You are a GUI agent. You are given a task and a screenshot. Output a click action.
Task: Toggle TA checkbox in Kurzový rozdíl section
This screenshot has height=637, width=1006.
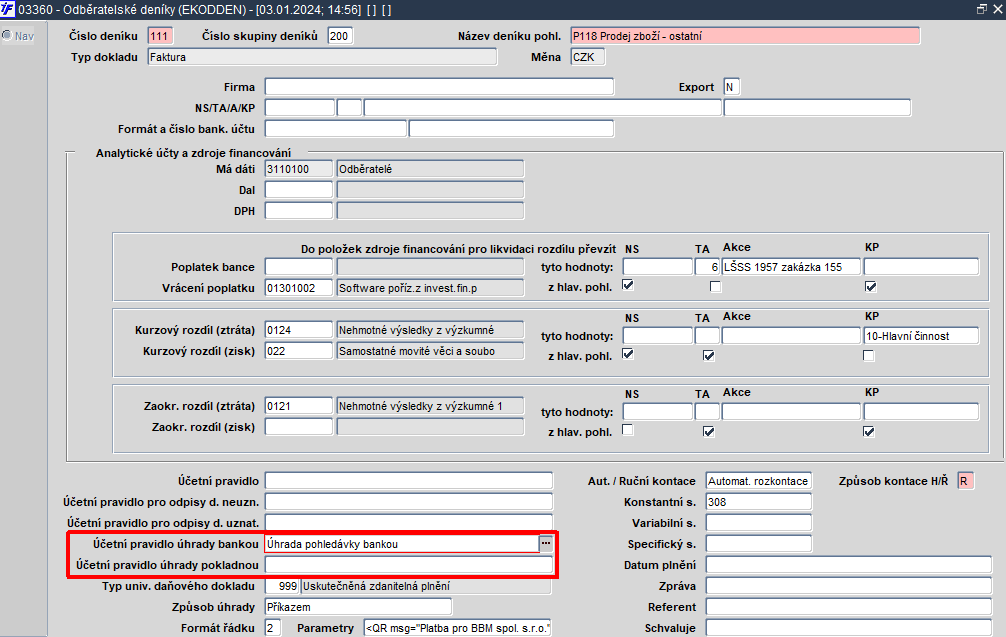[x=708, y=355]
